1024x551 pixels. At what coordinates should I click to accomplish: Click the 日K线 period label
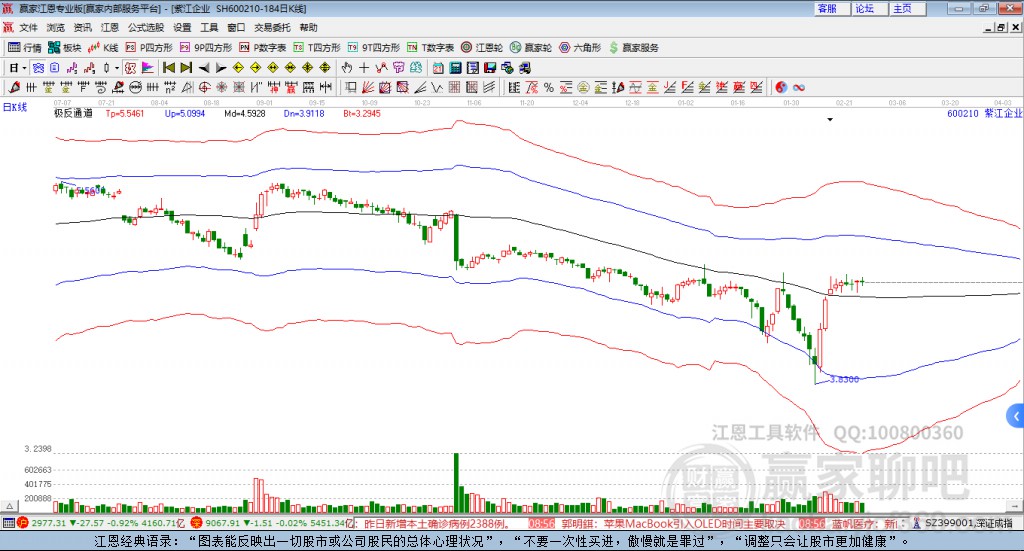[x=15, y=107]
